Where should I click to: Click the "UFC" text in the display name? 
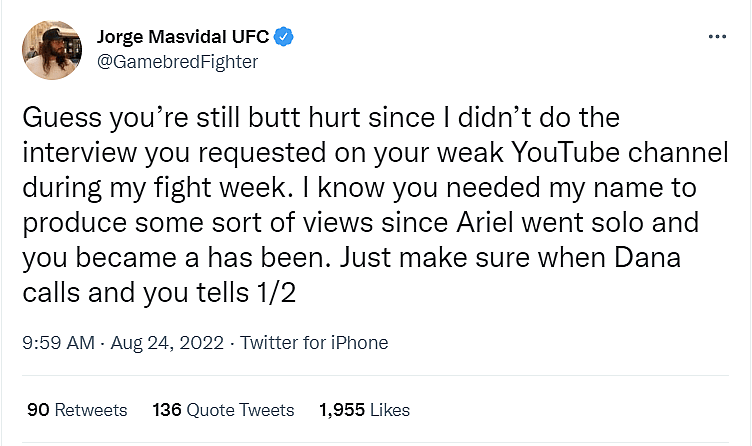click(249, 37)
